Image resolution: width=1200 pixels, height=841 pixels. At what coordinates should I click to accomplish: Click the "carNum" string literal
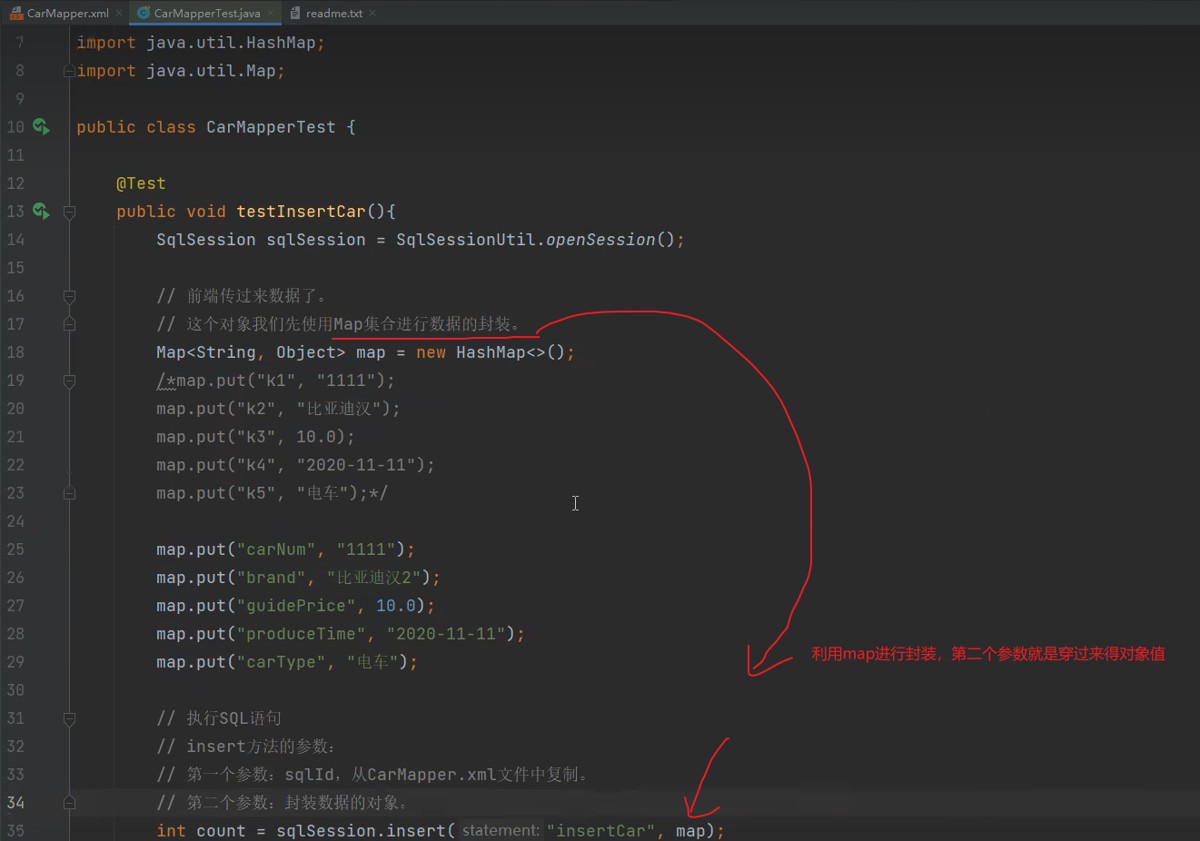[276, 549]
